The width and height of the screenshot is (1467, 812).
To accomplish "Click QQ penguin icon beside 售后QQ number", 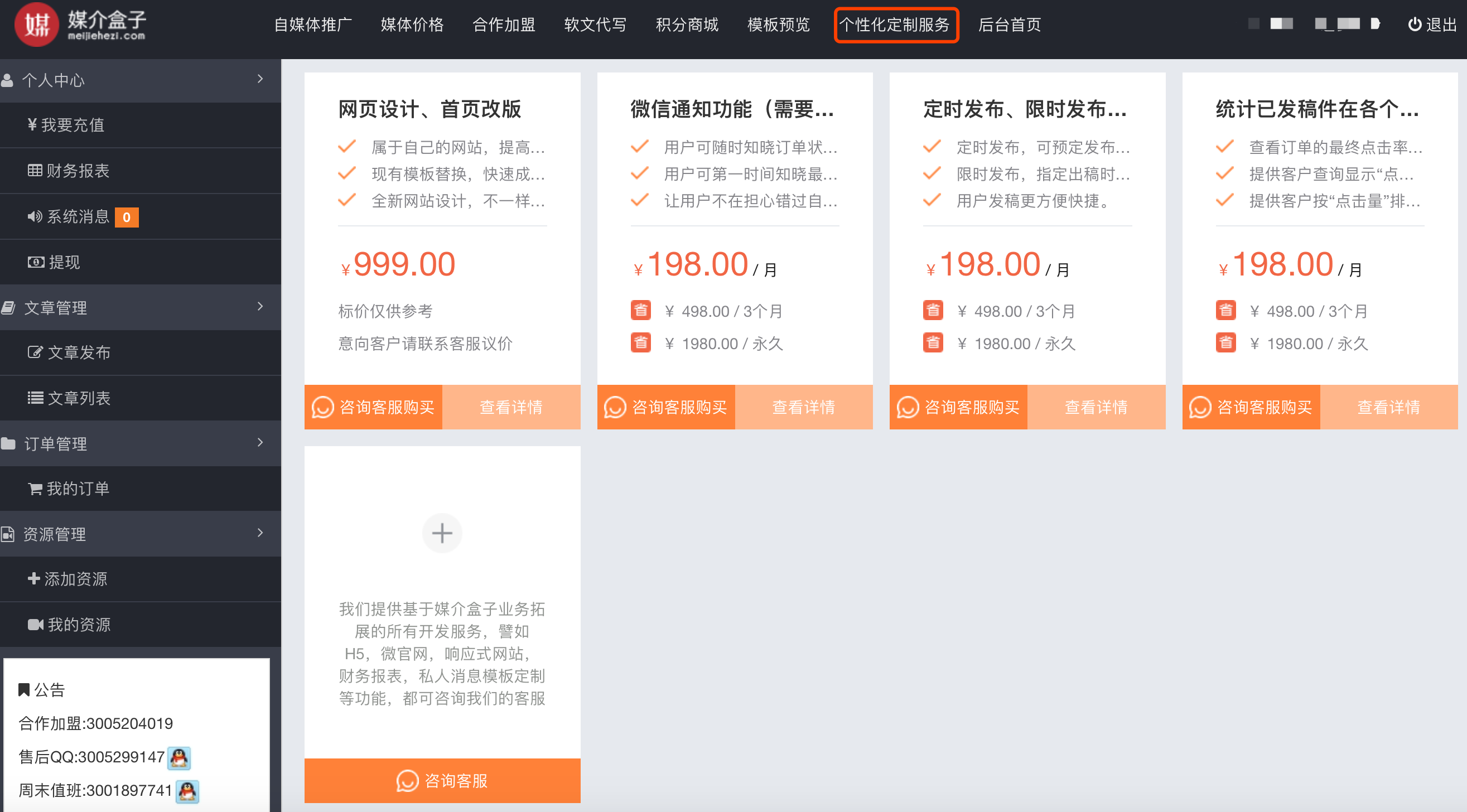I will [180, 757].
